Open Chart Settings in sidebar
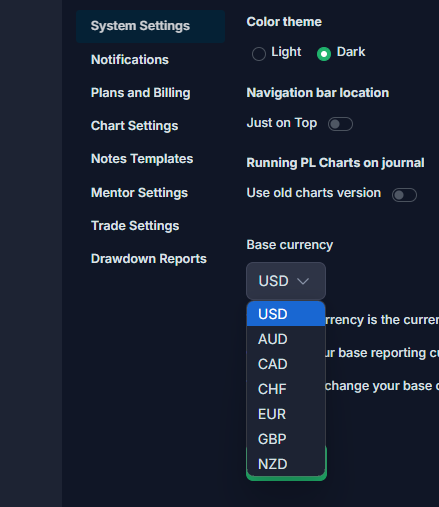The image size is (439, 507). tap(134, 126)
